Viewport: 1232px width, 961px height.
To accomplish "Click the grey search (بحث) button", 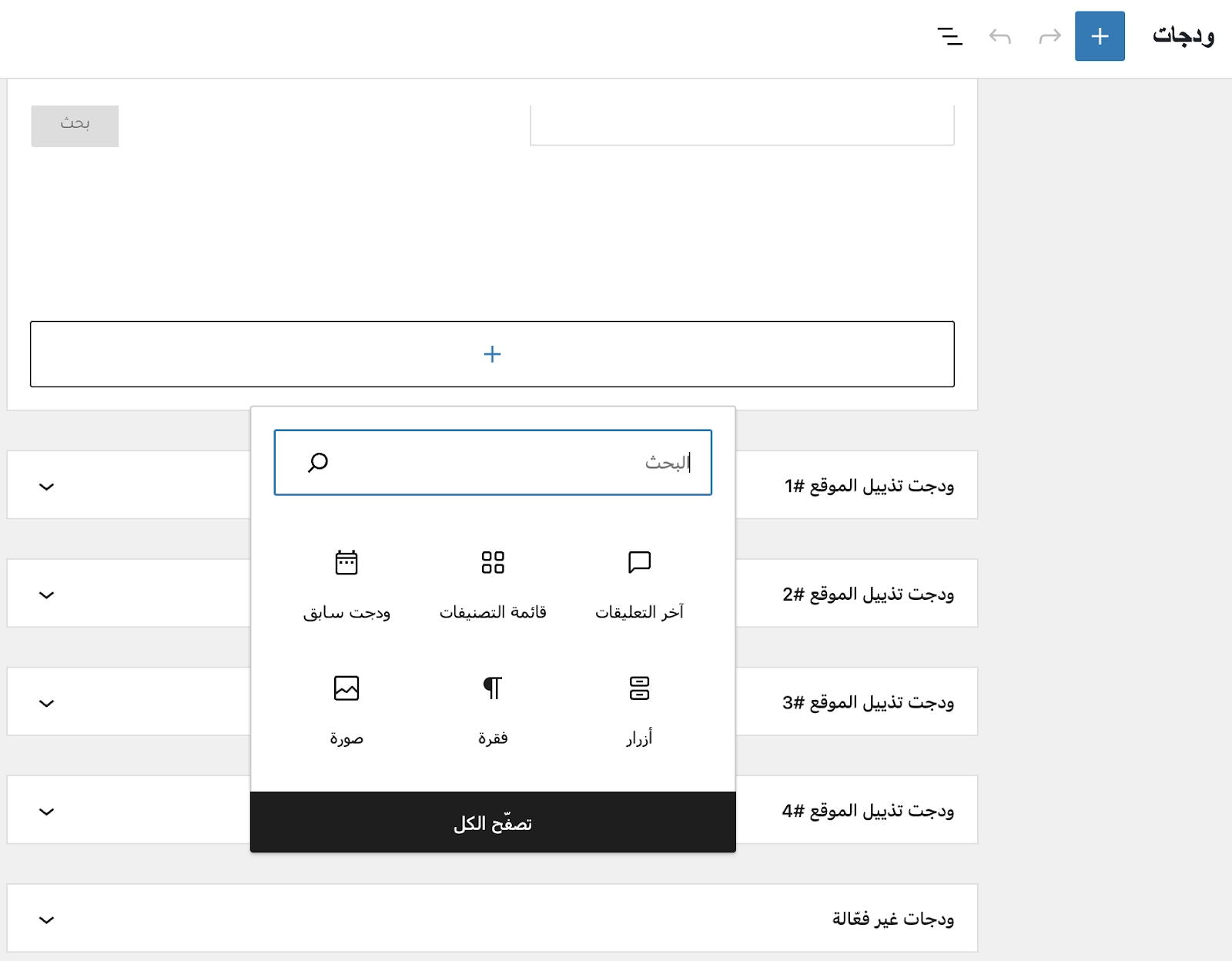I will (75, 125).
